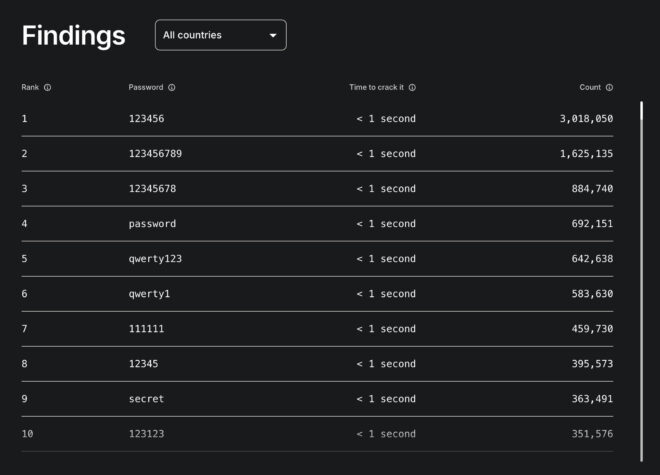Click info icon beside Count header
Screen dimensions: 660x475
coord(609,88)
